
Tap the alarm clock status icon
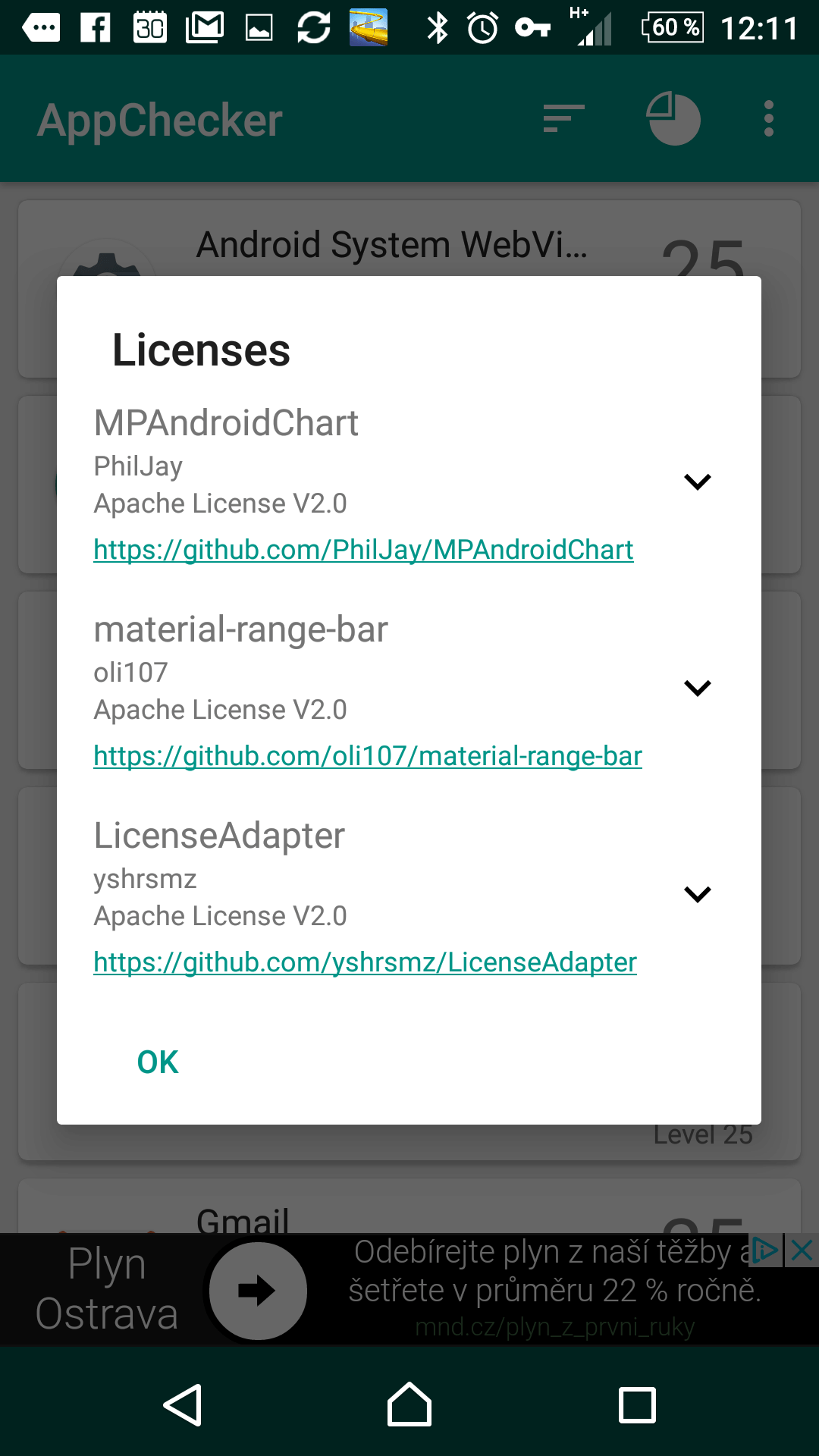(x=482, y=28)
